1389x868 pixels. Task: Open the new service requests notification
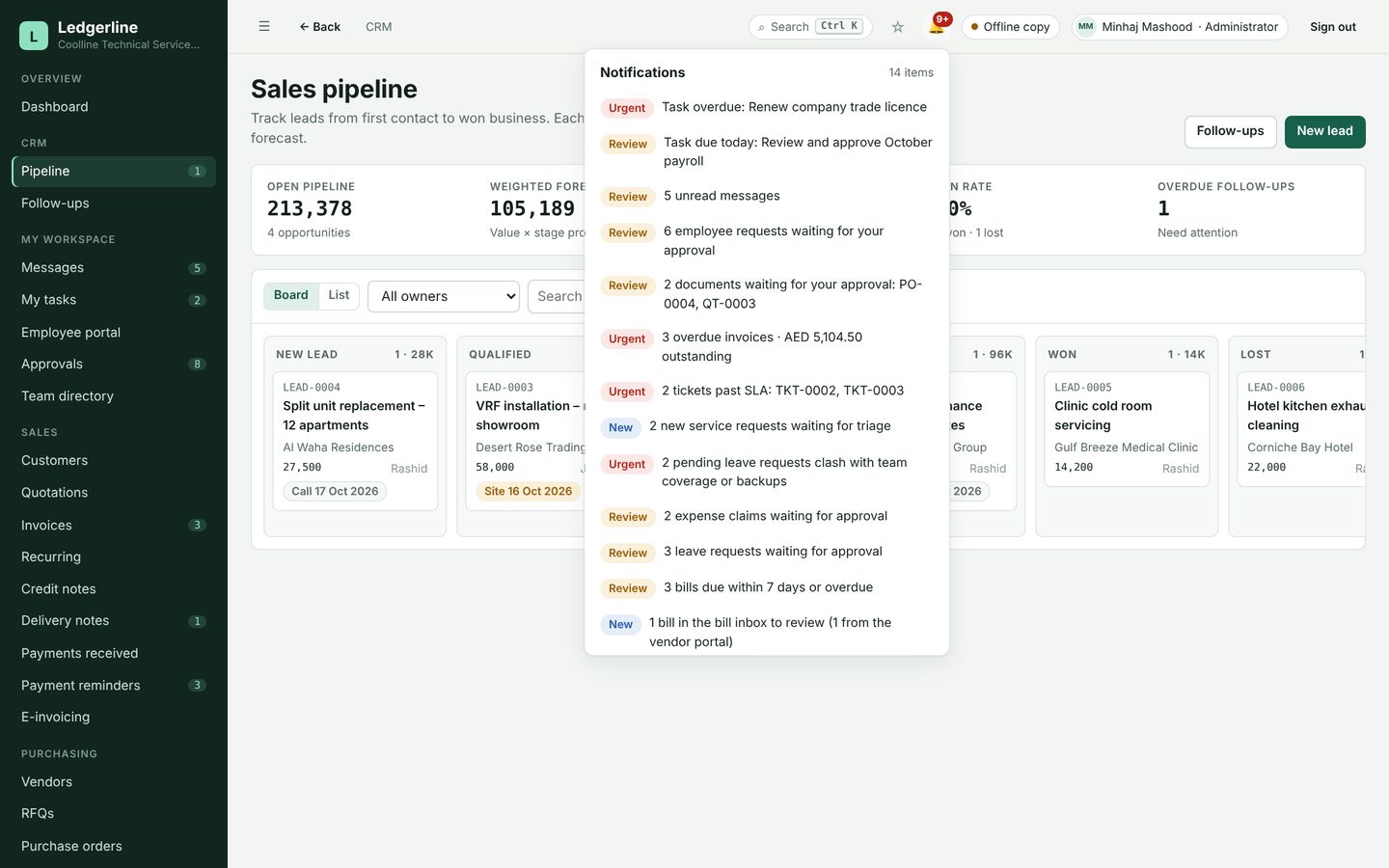tap(767, 426)
